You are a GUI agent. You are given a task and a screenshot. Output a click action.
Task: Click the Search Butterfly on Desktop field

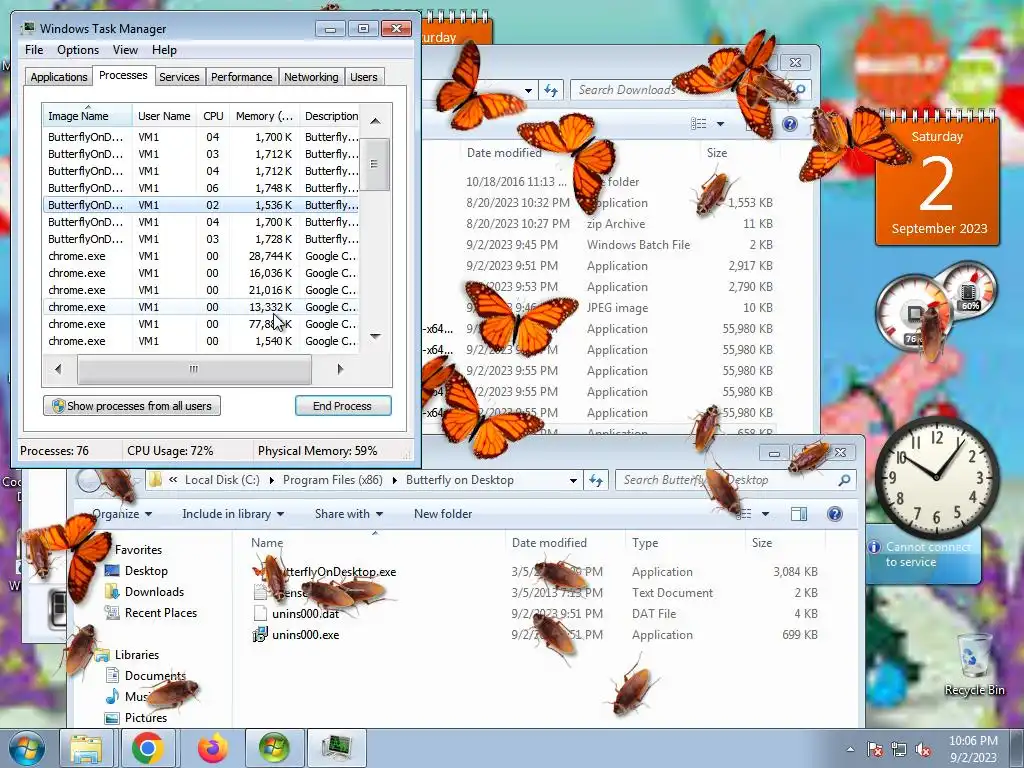pos(726,480)
